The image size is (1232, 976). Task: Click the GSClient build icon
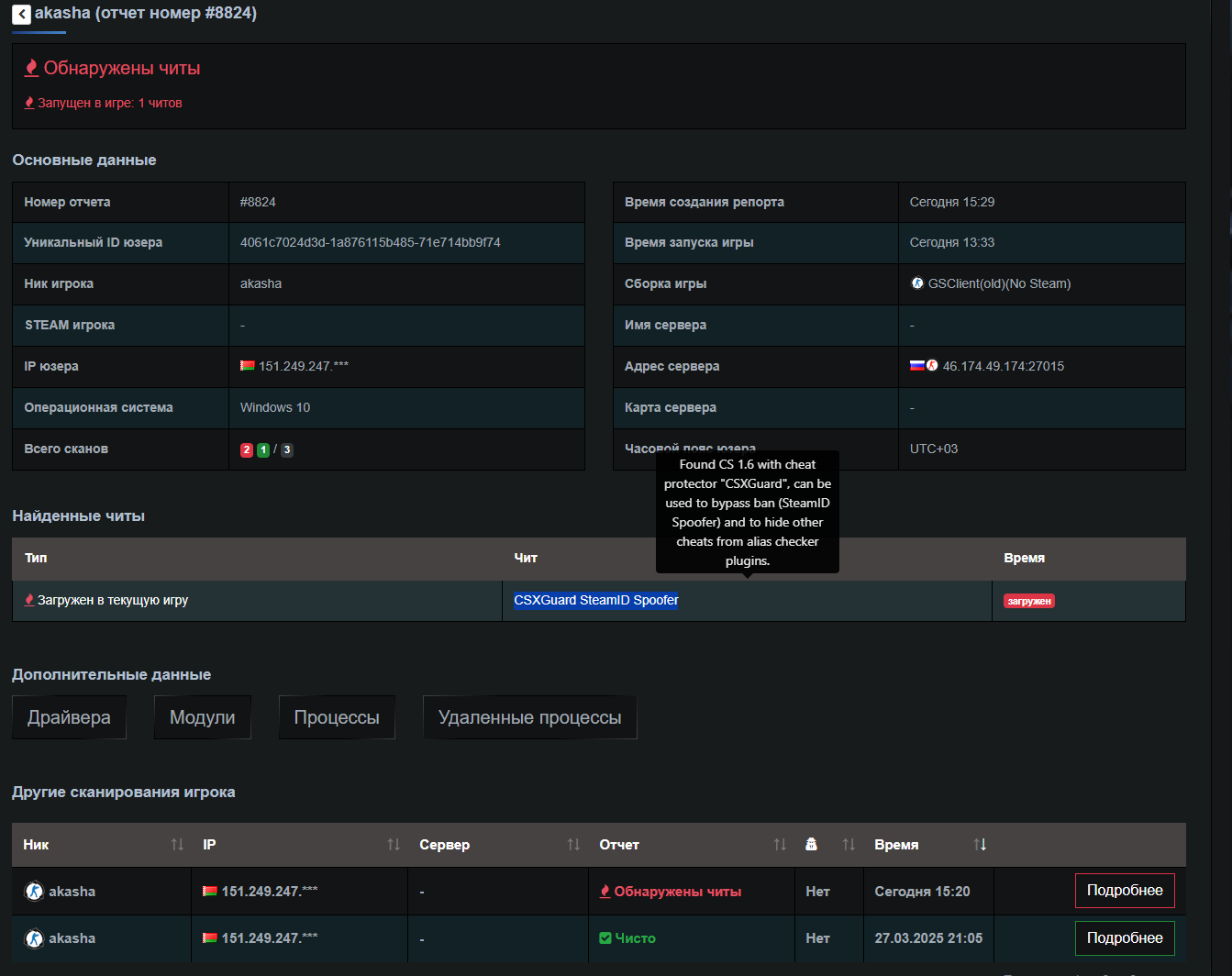[917, 283]
